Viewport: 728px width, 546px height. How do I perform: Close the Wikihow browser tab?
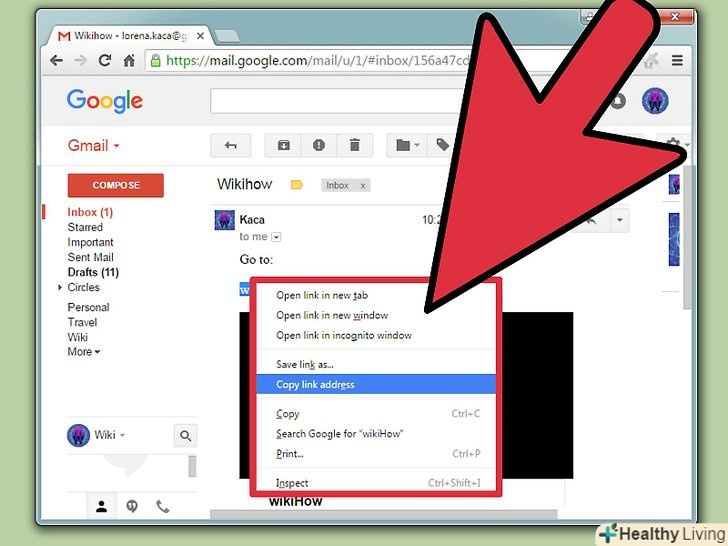pyautogui.click(x=200, y=36)
